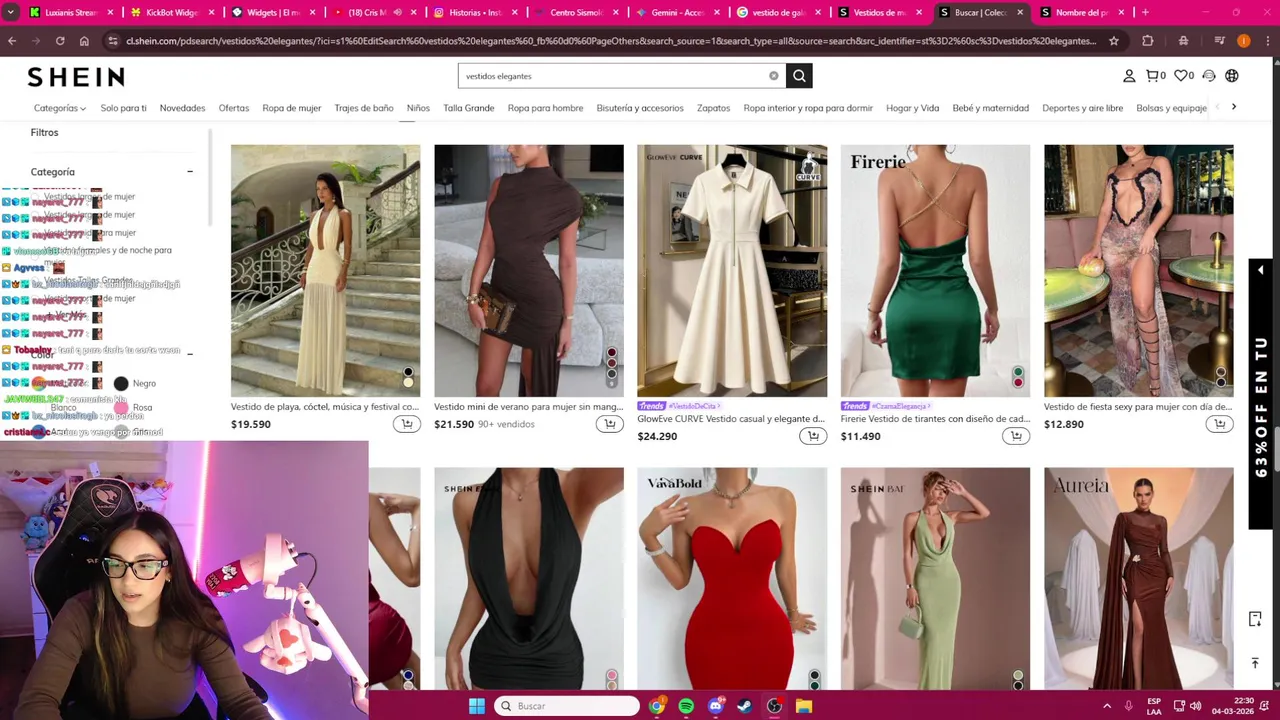Open Steam from the taskbar
The image size is (1280, 720).
tap(745, 706)
